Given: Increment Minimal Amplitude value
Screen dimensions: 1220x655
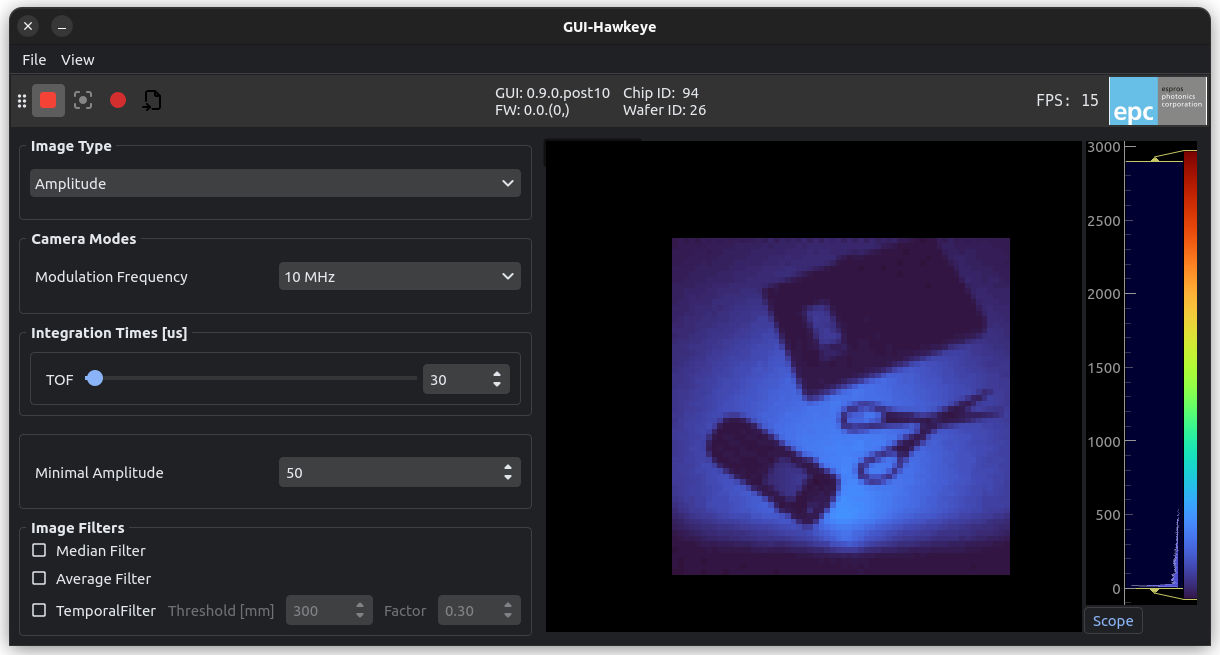Looking at the screenshot, I should pyautogui.click(x=508, y=467).
